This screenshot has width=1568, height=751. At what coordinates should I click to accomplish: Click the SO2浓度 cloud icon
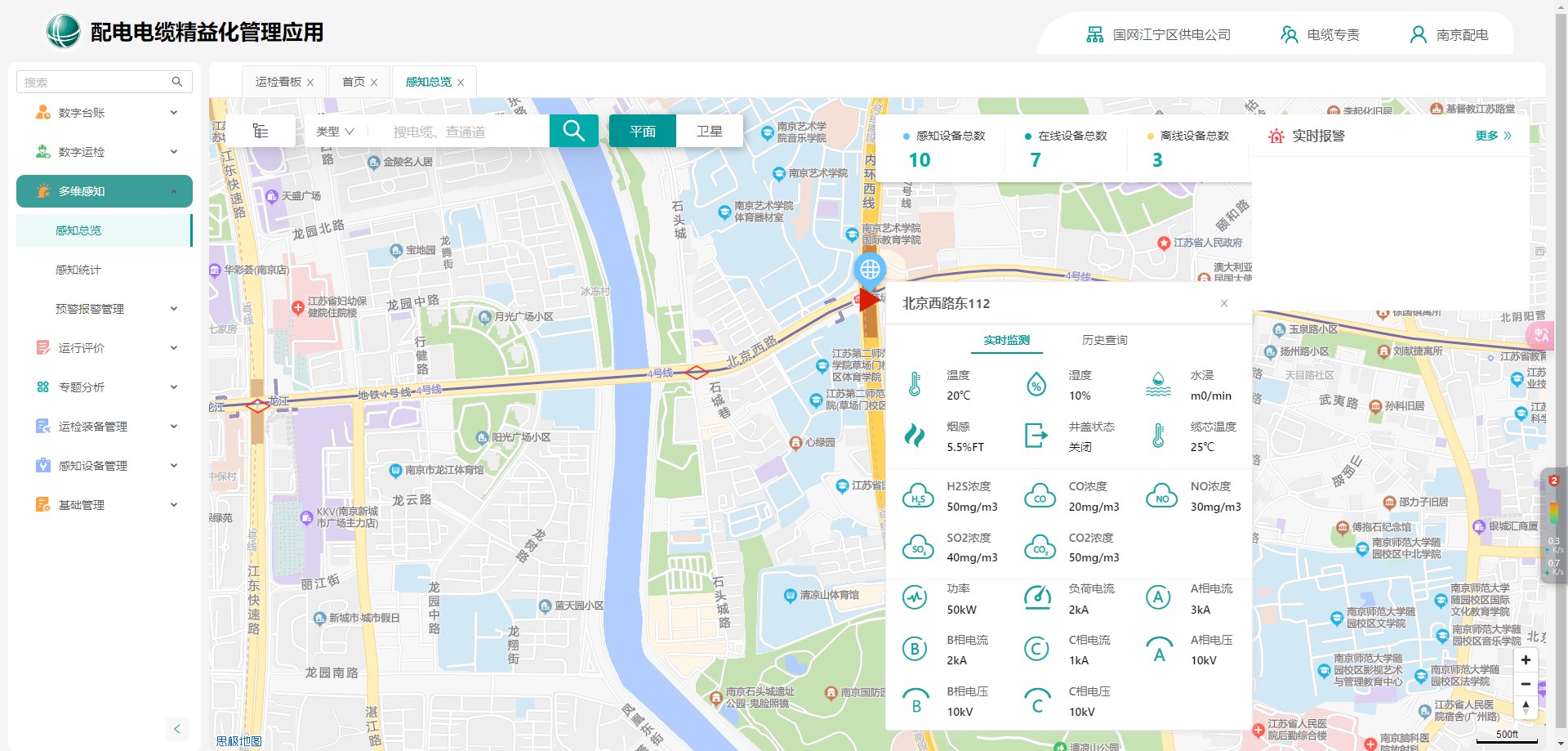coord(918,548)
